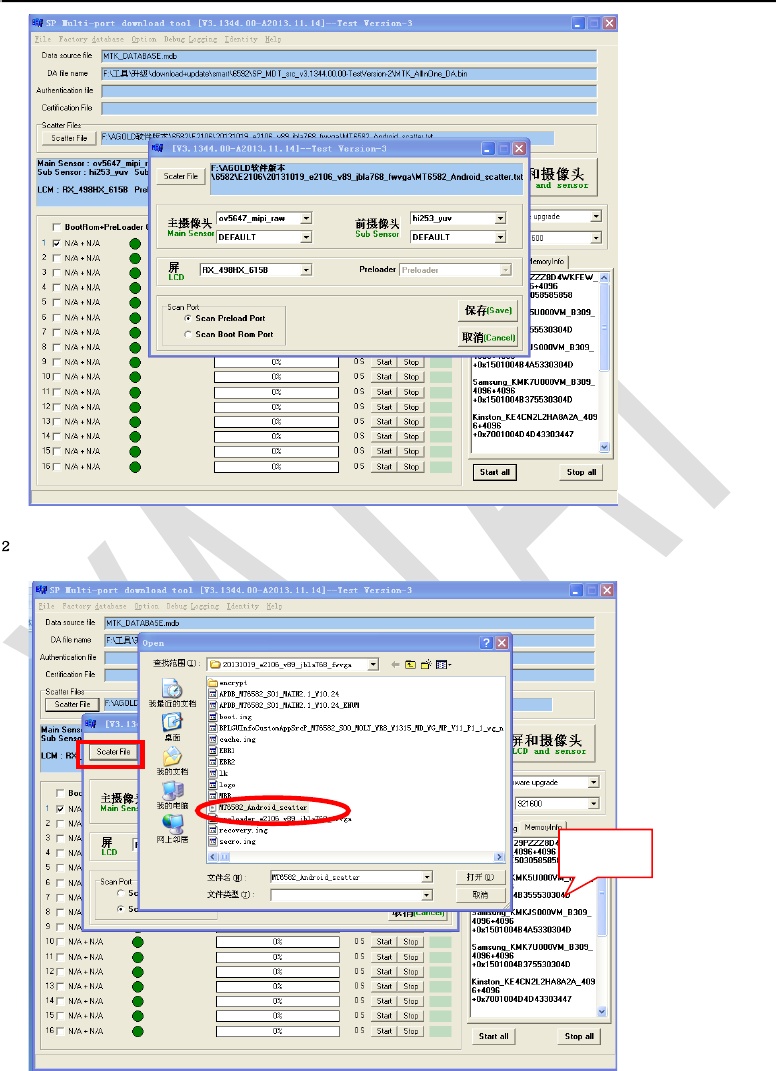Screen dimensions: 776x1071
Task: Click the Network Places (网上邻居) icon
Action: [x=171, y=825]
